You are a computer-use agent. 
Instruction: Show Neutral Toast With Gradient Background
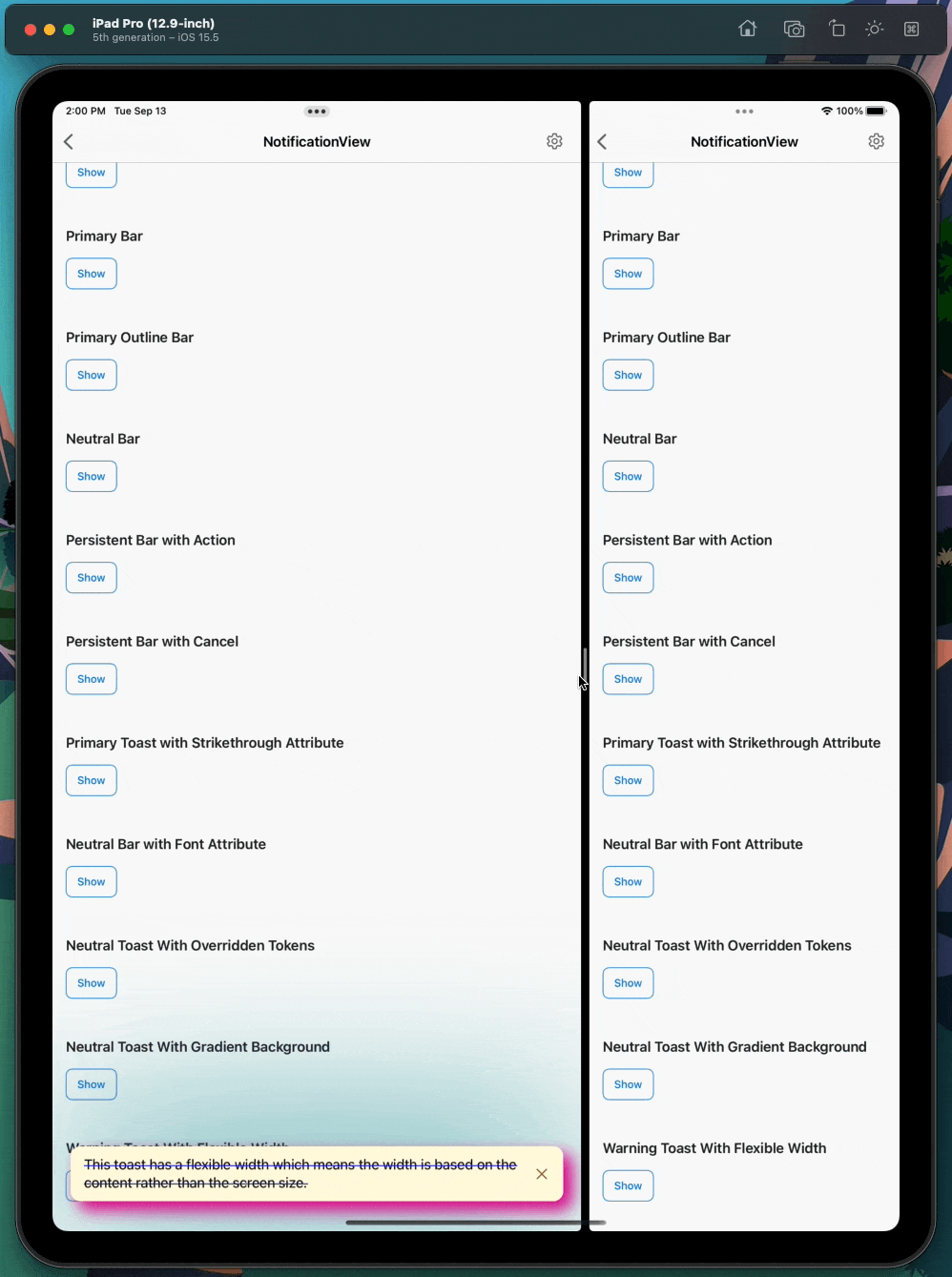(x=91, y=1083)
